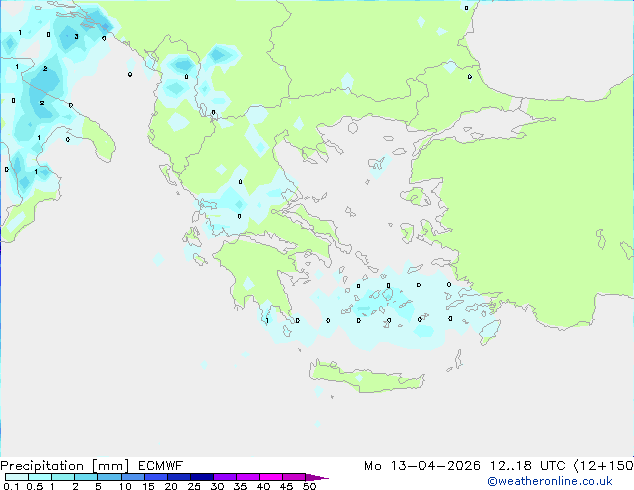This screenshot has width=634, height=490.
Task: Click the legend tick label "50"
Action: [x=309, y=486]
